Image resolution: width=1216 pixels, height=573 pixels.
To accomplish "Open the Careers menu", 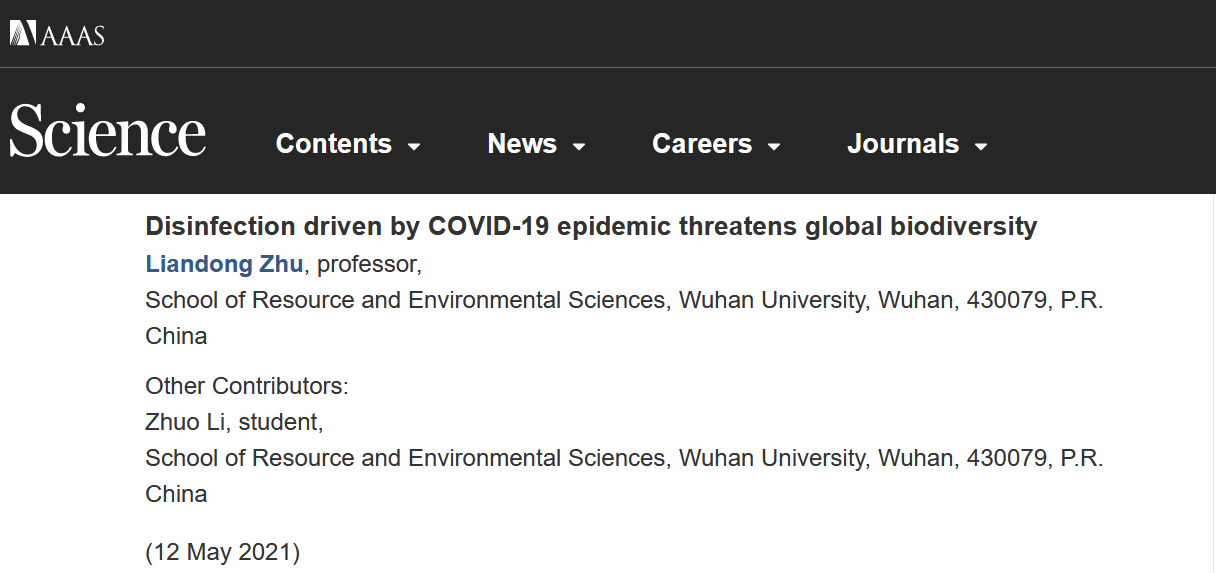I will tap(702, 144).
